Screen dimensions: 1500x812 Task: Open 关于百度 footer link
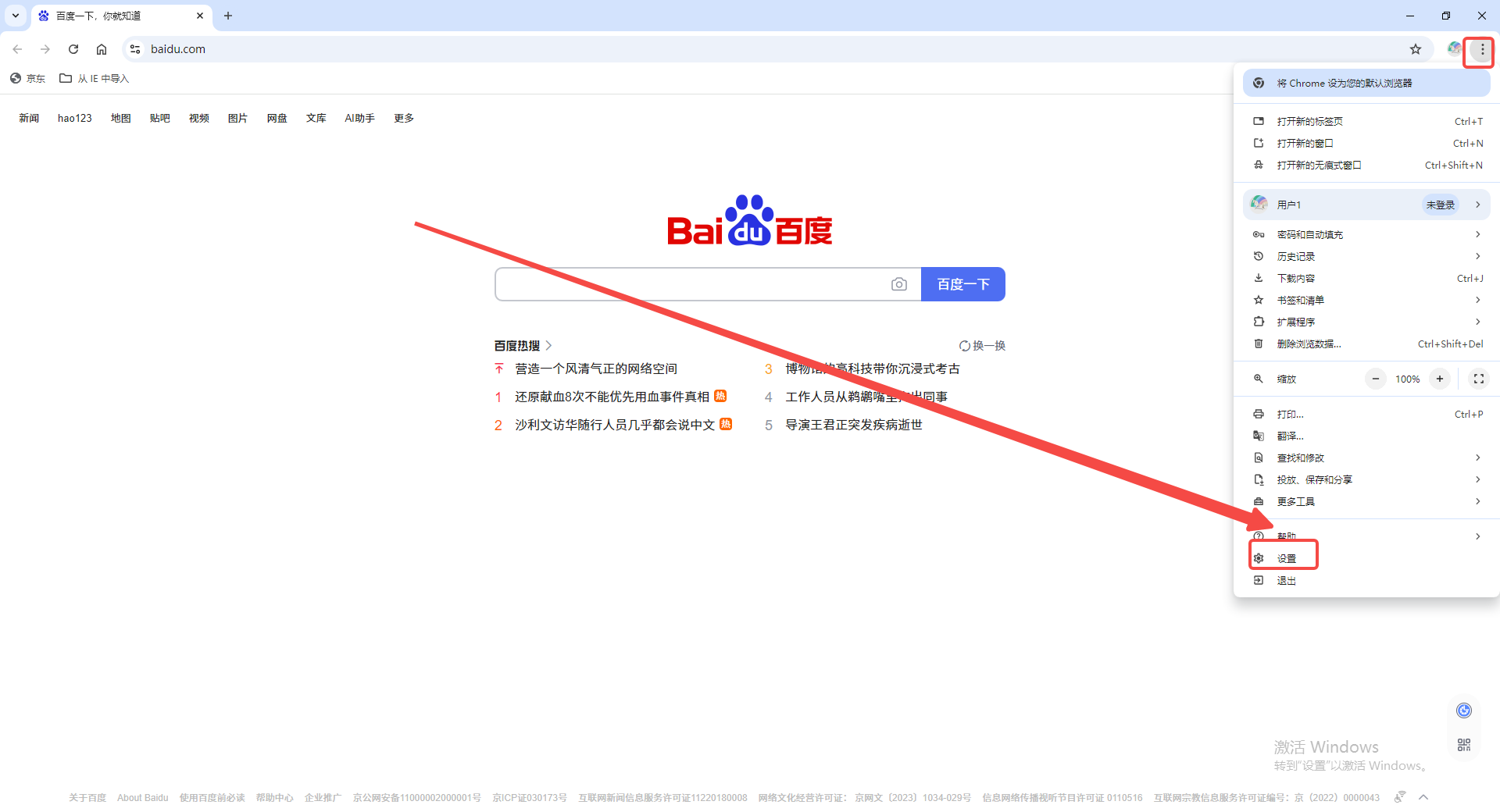tap(87, 798)
